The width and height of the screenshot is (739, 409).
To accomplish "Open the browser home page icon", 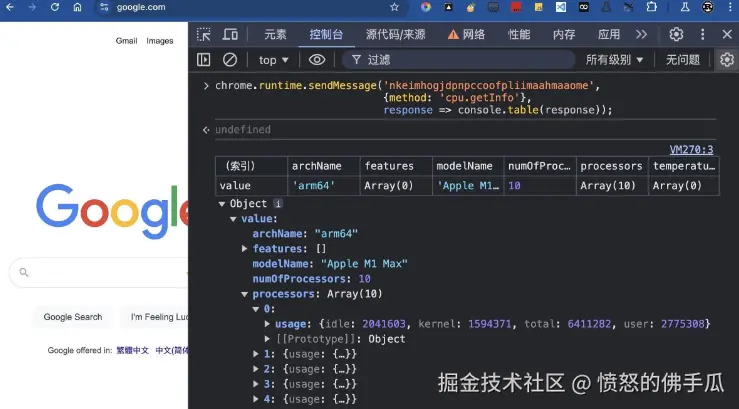I will pos(77,7).
